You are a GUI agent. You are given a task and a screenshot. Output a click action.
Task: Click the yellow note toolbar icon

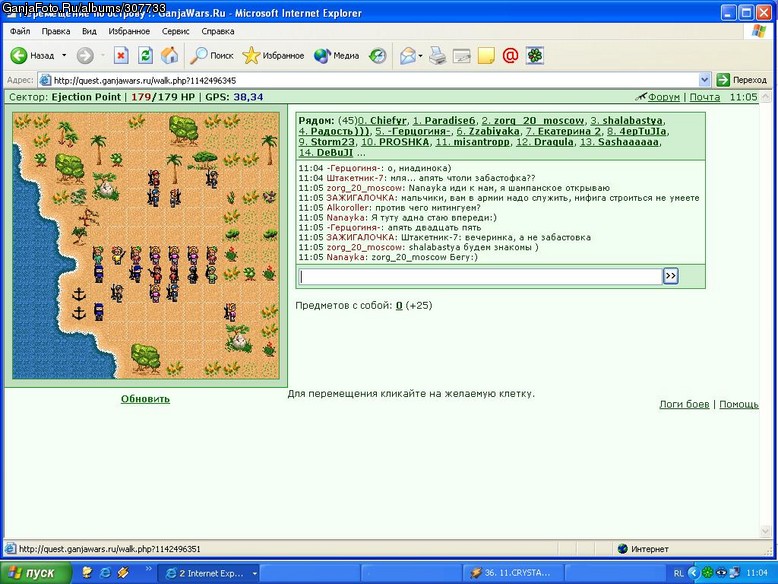[x=486, y=56]
